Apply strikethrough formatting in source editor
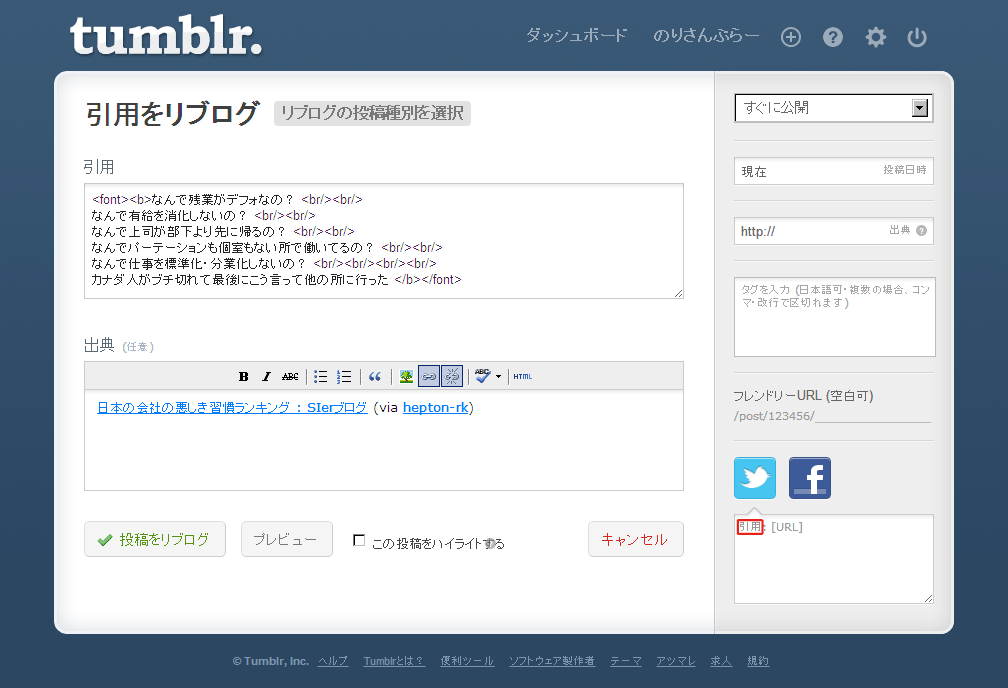1008x688 pixels. (290, 376)
